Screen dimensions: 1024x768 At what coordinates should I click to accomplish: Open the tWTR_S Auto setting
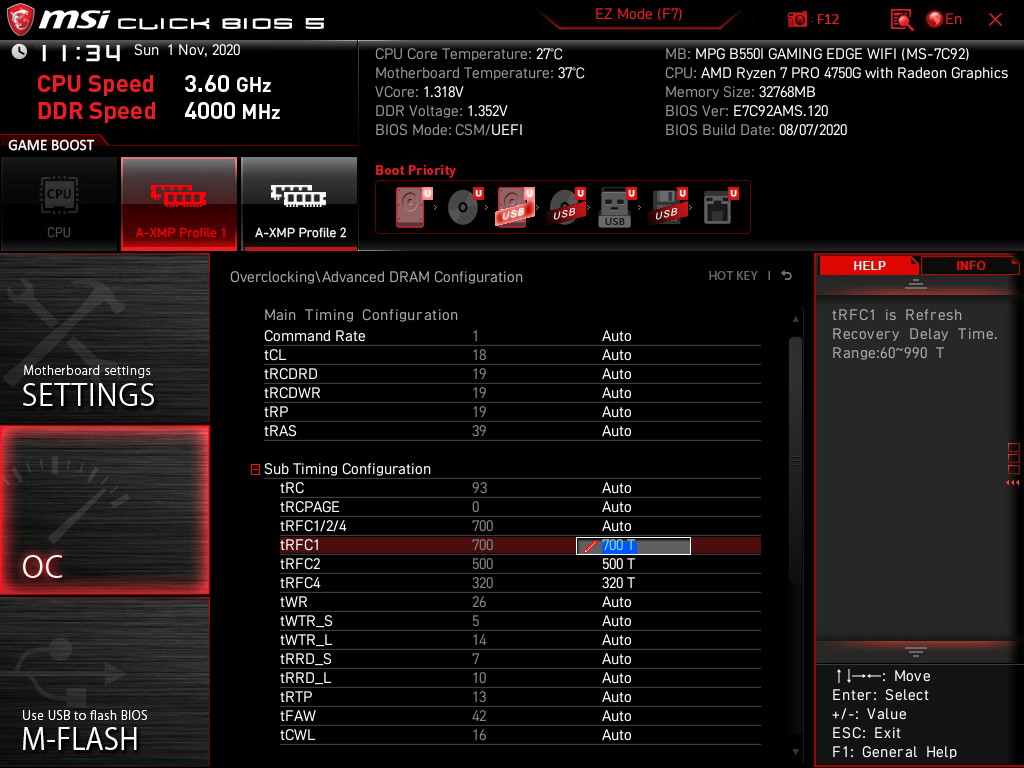(616, 620)
